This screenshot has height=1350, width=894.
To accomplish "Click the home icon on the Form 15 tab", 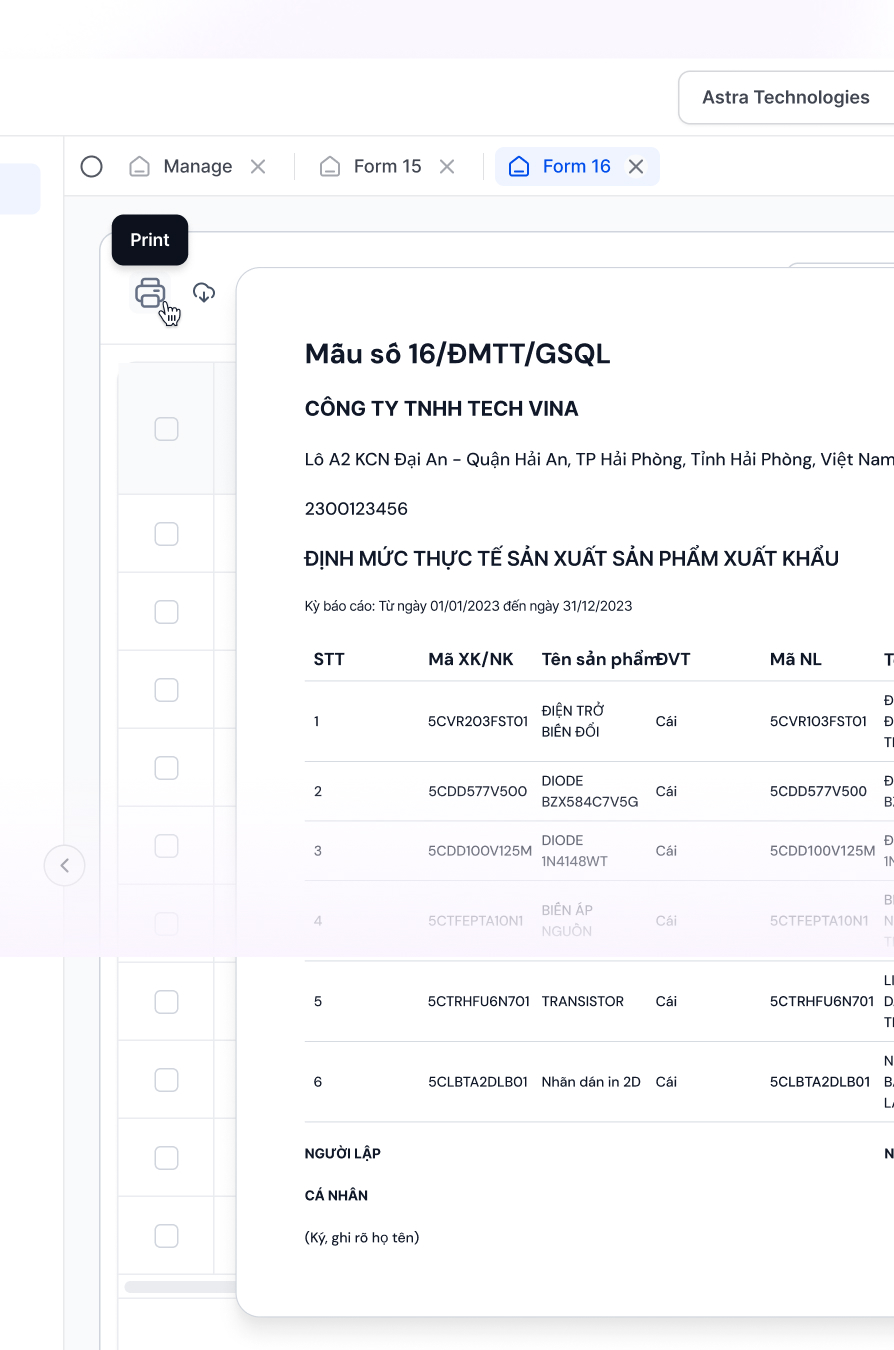I will click(x=330, y=167).
